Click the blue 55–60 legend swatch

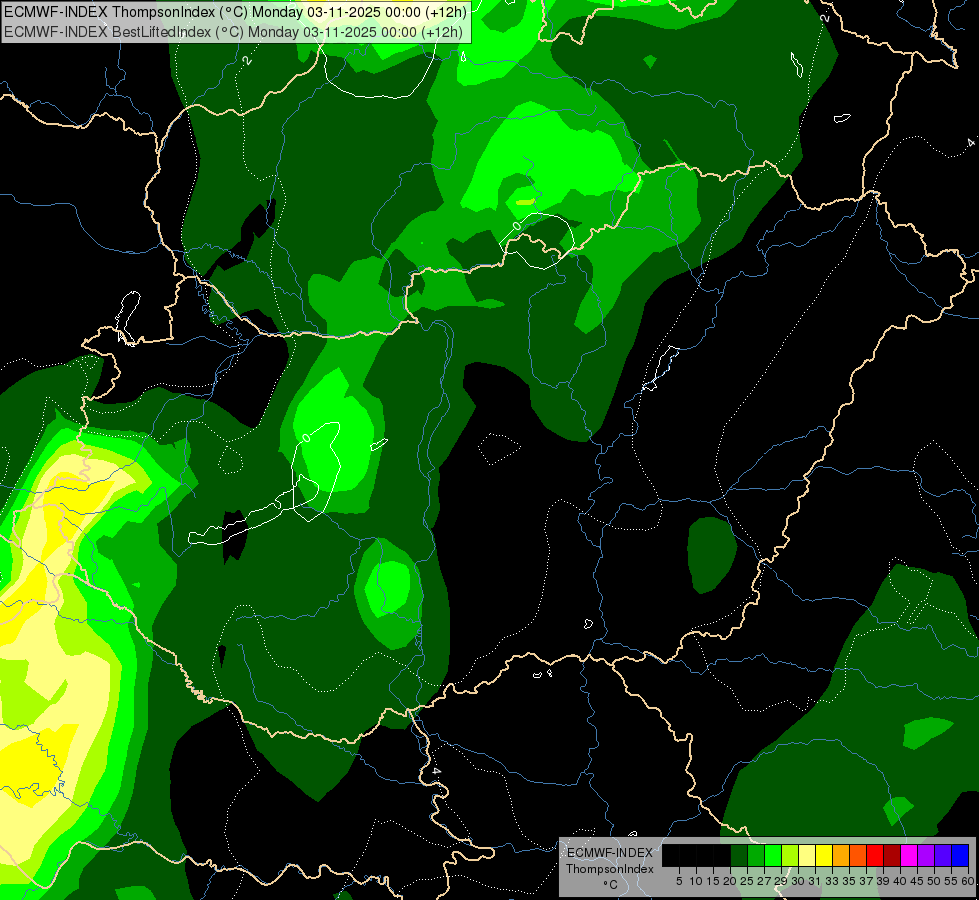tap(960, 855)
